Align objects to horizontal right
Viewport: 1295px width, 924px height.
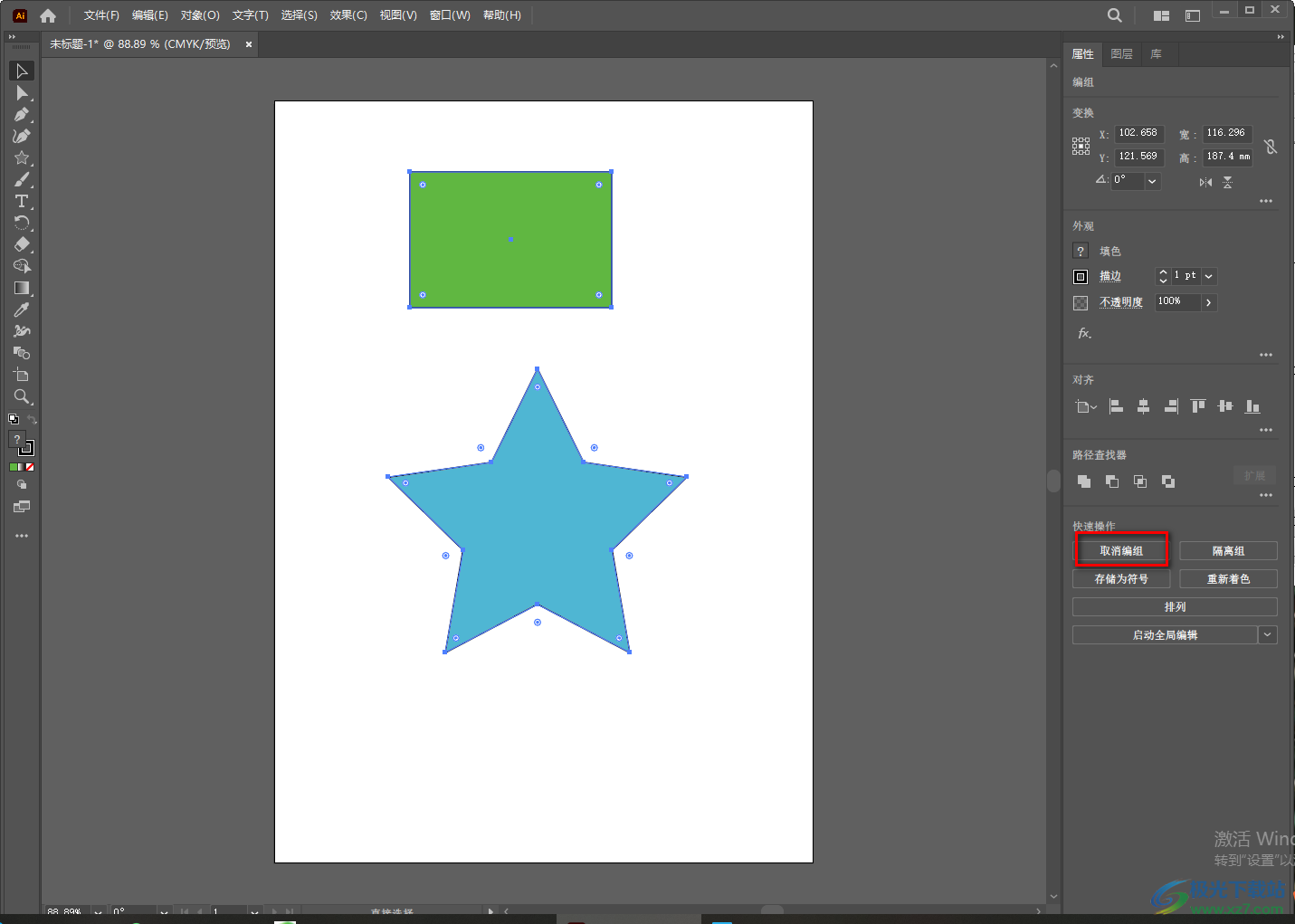coord(1171,406)
